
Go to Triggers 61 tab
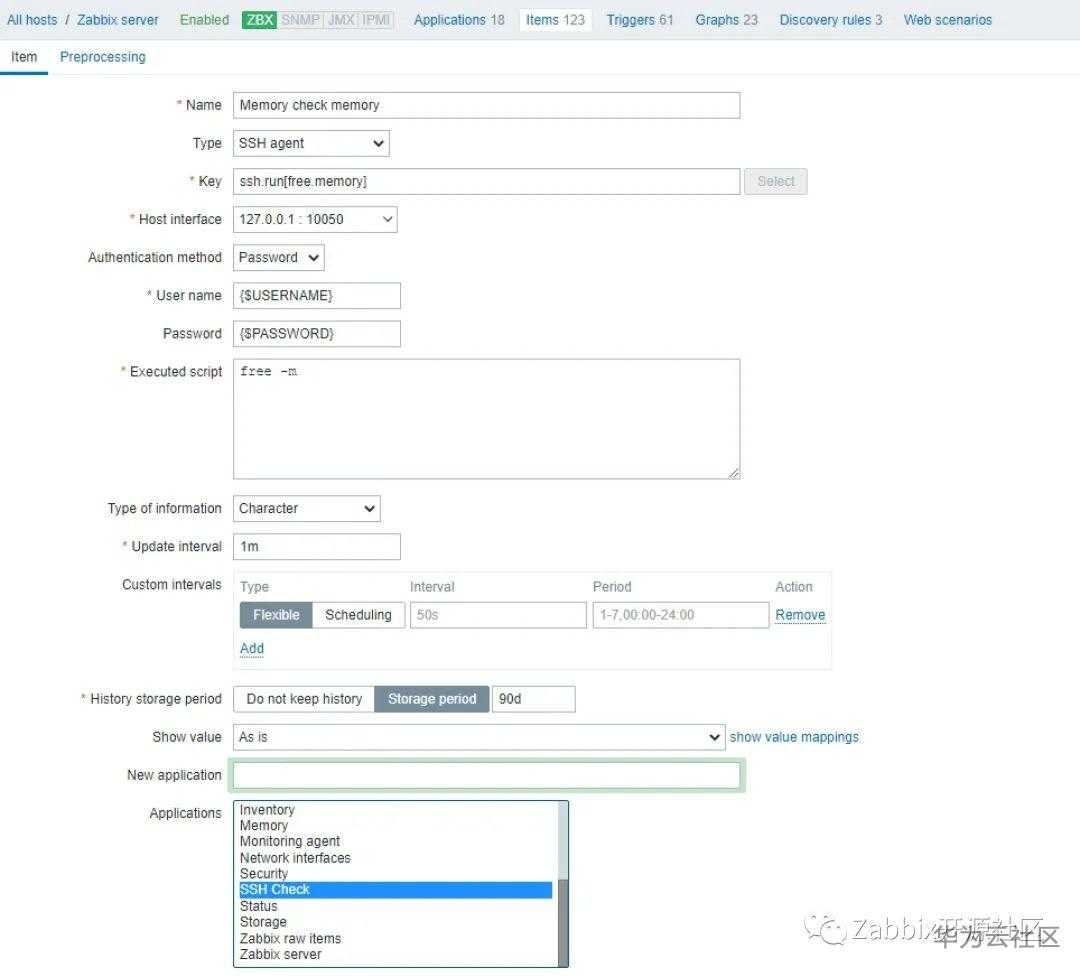640,20
